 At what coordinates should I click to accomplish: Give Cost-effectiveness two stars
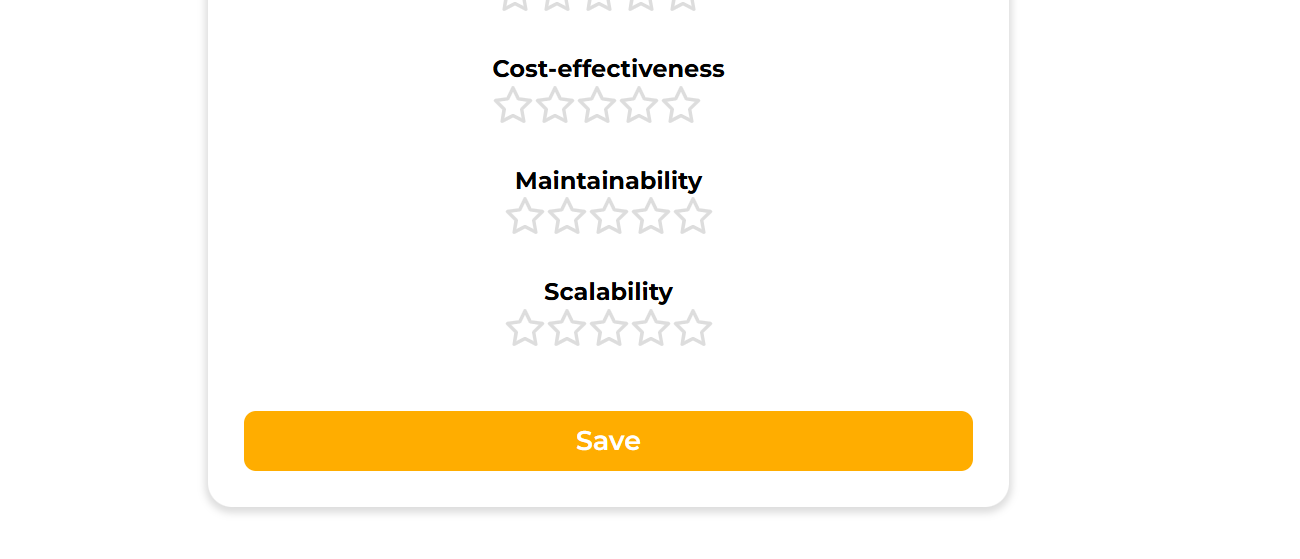pos(554,105)
